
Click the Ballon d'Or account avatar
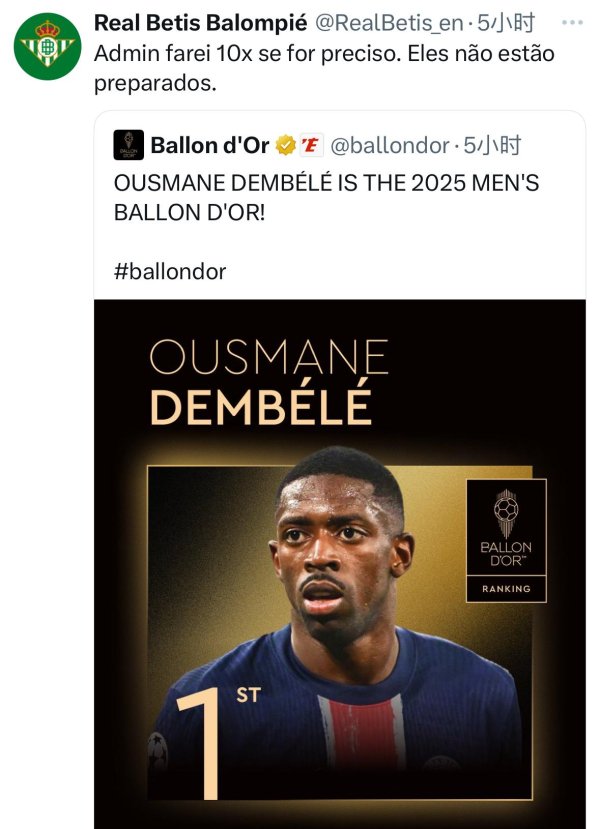coord(129,145)
